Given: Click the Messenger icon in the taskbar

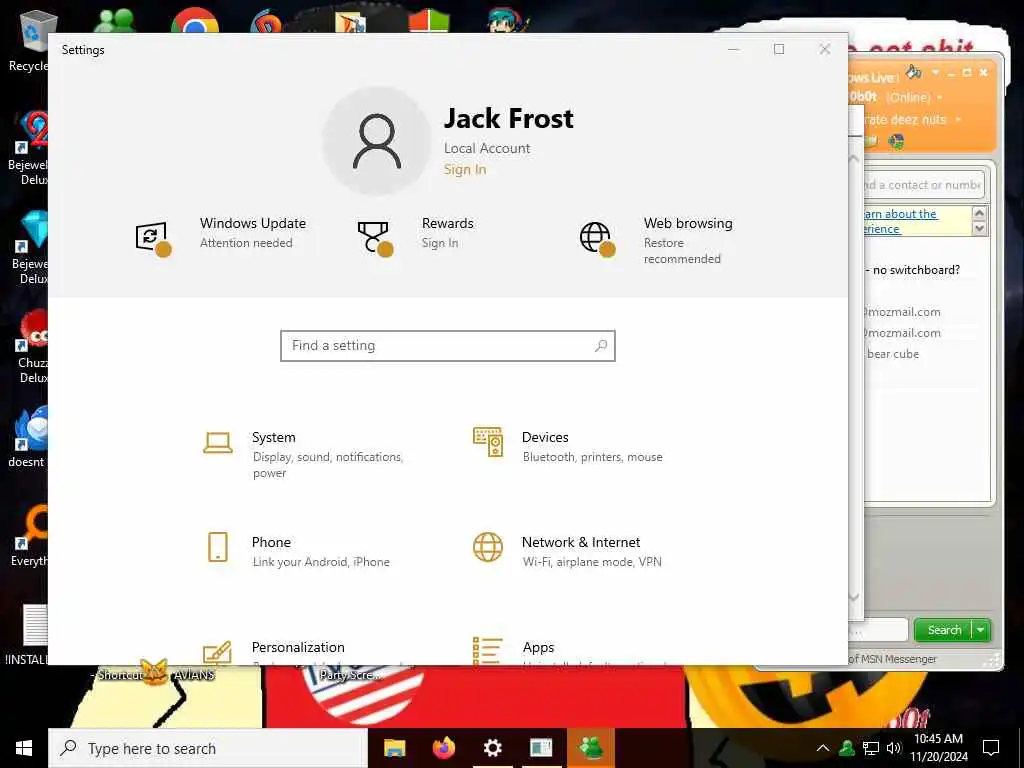Looking at the screenshot, I should pos(591,748).
